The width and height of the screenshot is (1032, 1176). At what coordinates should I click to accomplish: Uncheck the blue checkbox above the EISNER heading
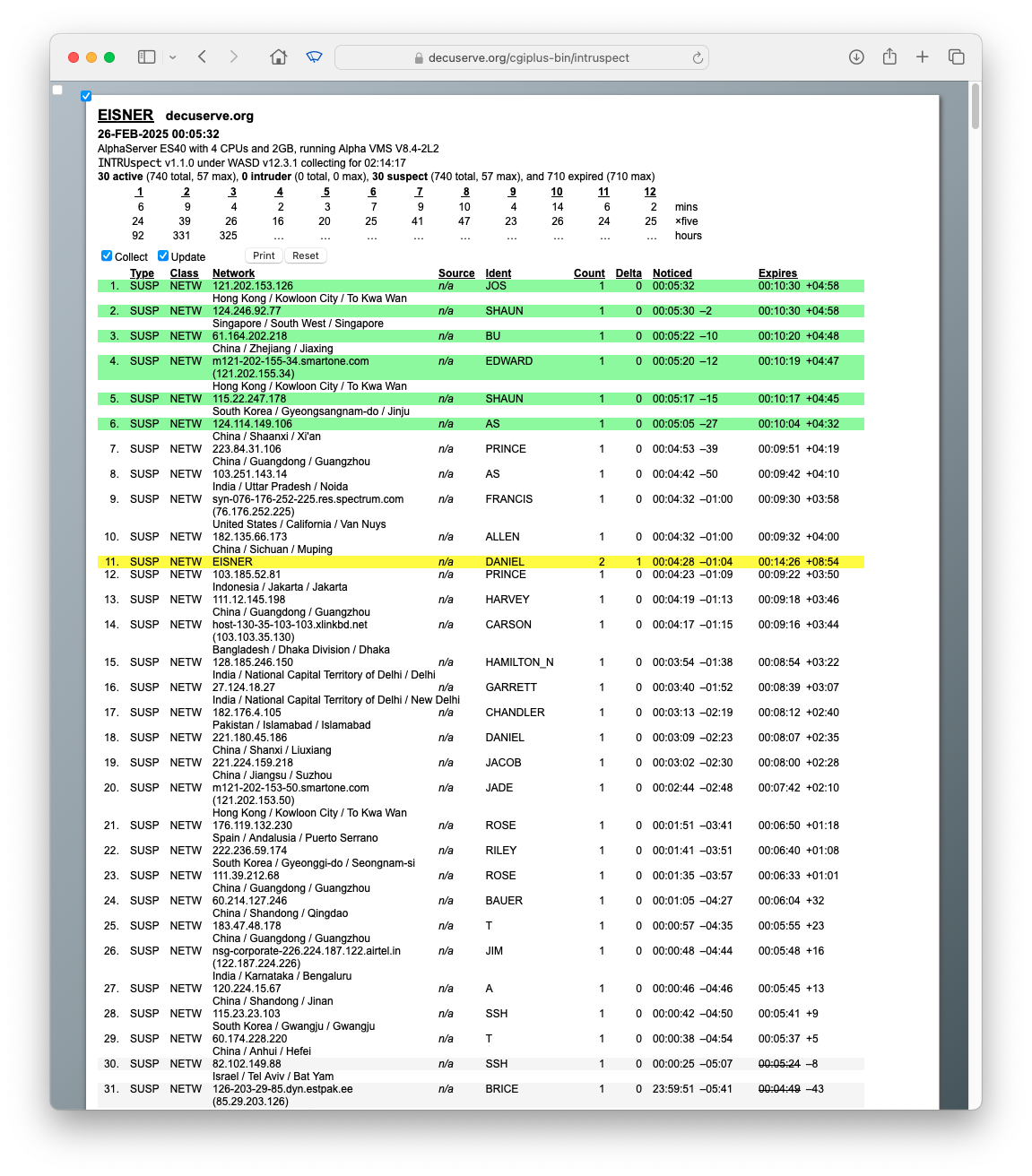(86, 96)
